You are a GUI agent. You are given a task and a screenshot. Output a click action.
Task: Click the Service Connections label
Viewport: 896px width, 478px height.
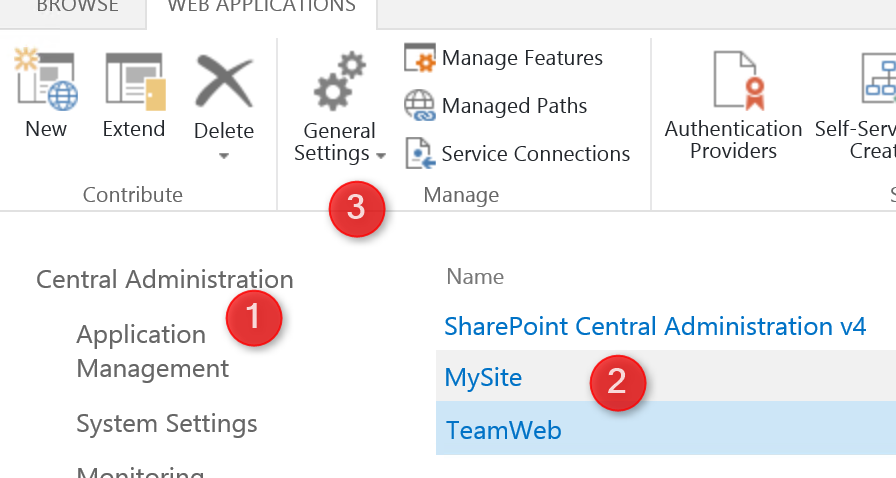click(535, 154)
